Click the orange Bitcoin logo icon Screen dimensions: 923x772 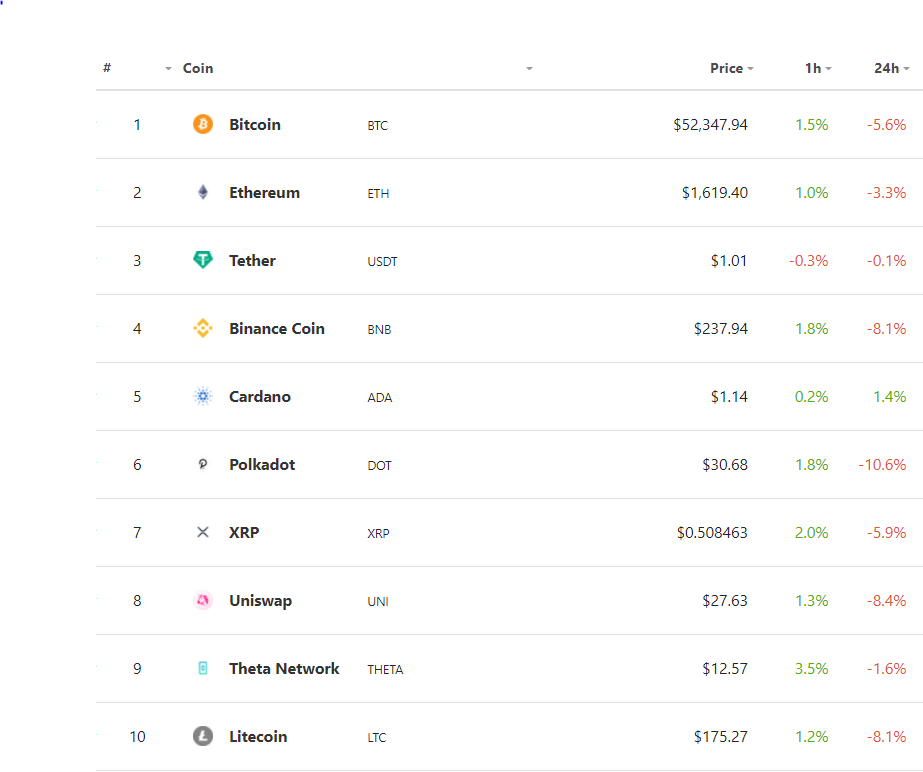pos(203,125)
